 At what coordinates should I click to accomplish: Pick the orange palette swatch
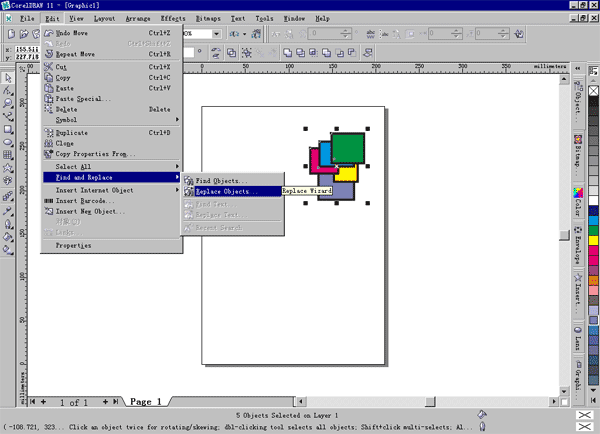[x=593, y=281]
